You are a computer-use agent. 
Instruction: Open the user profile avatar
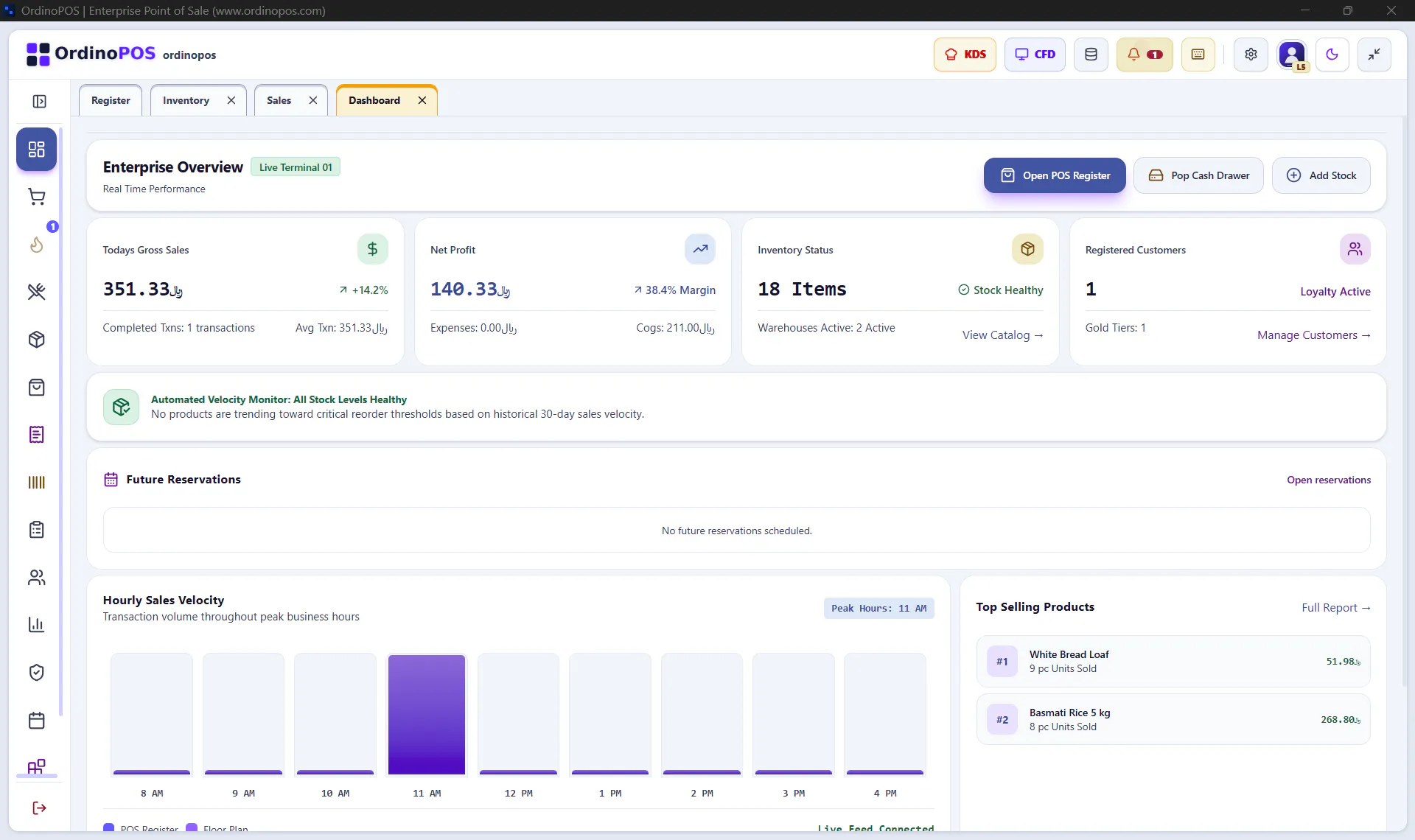click(x=1292, y=55)
